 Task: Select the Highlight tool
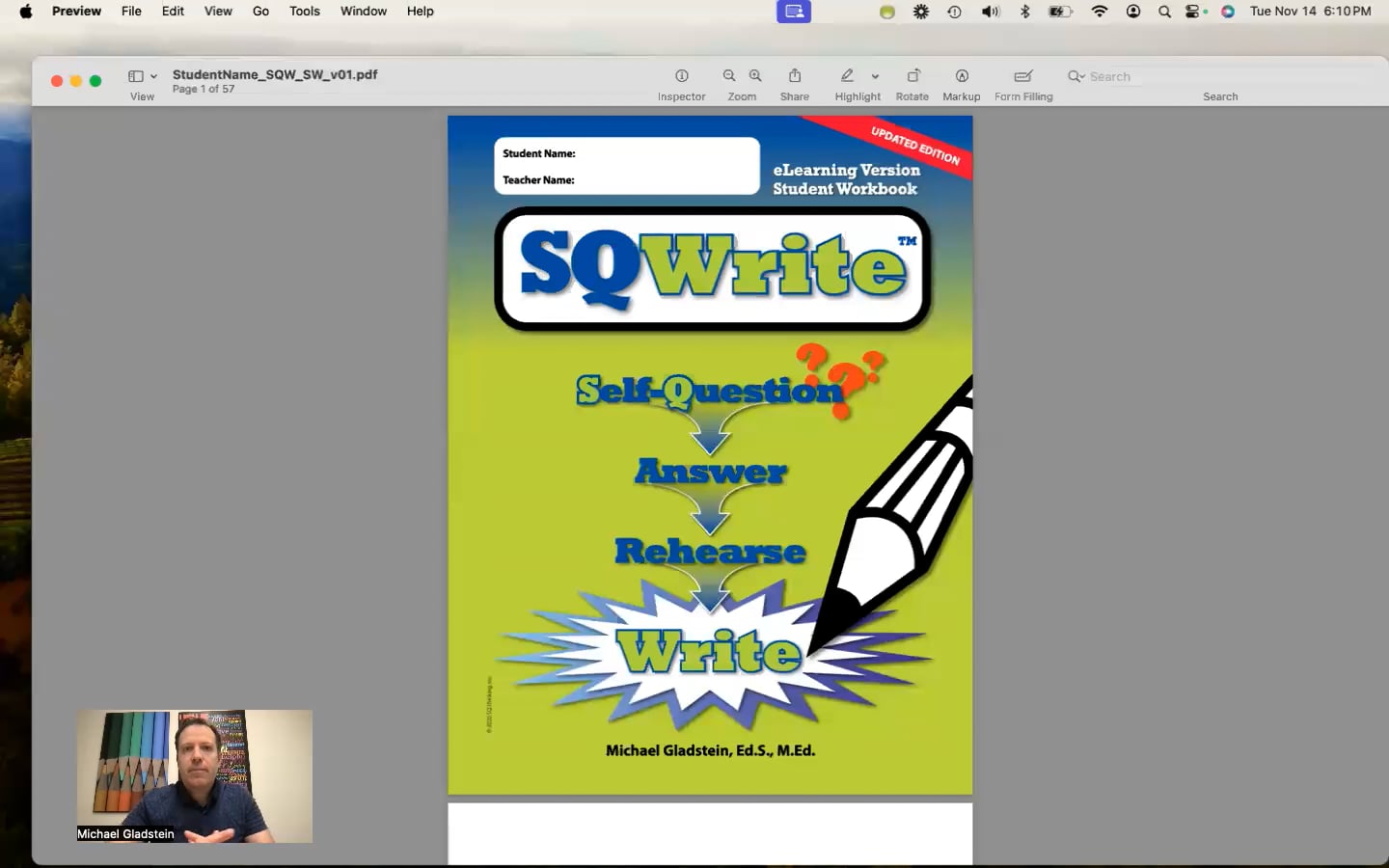pyautogui.click(x=847, y=75)
